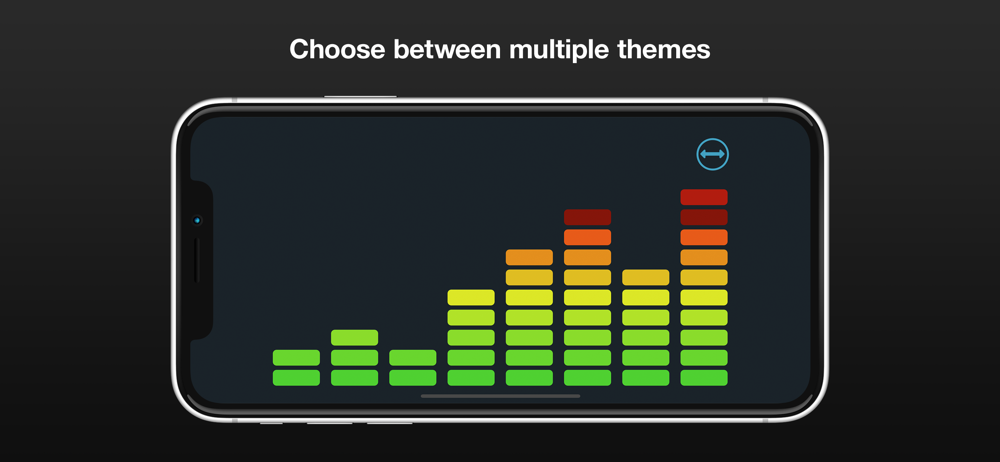Tap the circled double-arrow icon
This screenshot has width=1000, height=462.
712,154
